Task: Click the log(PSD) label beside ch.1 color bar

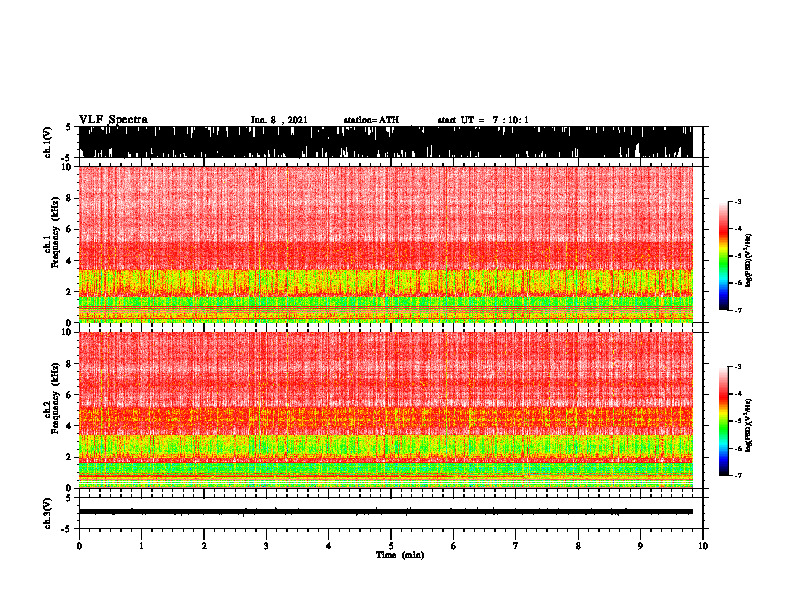Action: click(749, 261)
